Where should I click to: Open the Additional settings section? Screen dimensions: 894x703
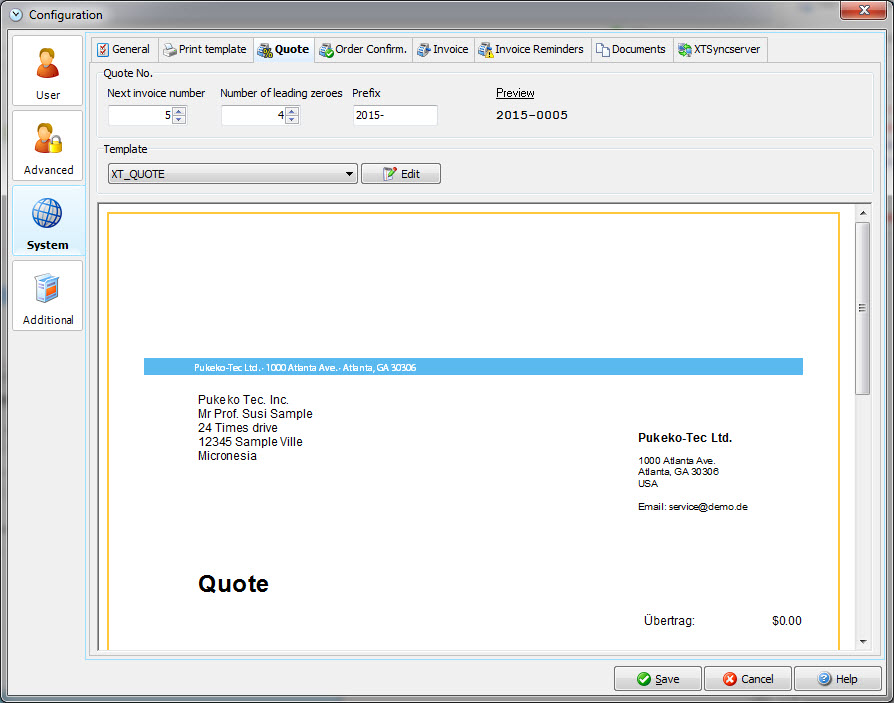(x=48, y=296)
